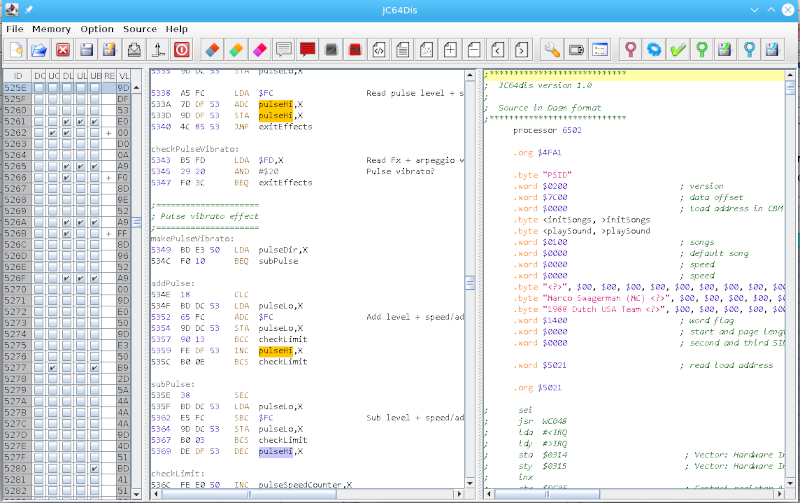Click the green checkmark toolbar icon
Image resolution: width=800 pixels, height=503 pixels.
pyautogui.click(x=678, y=49)
